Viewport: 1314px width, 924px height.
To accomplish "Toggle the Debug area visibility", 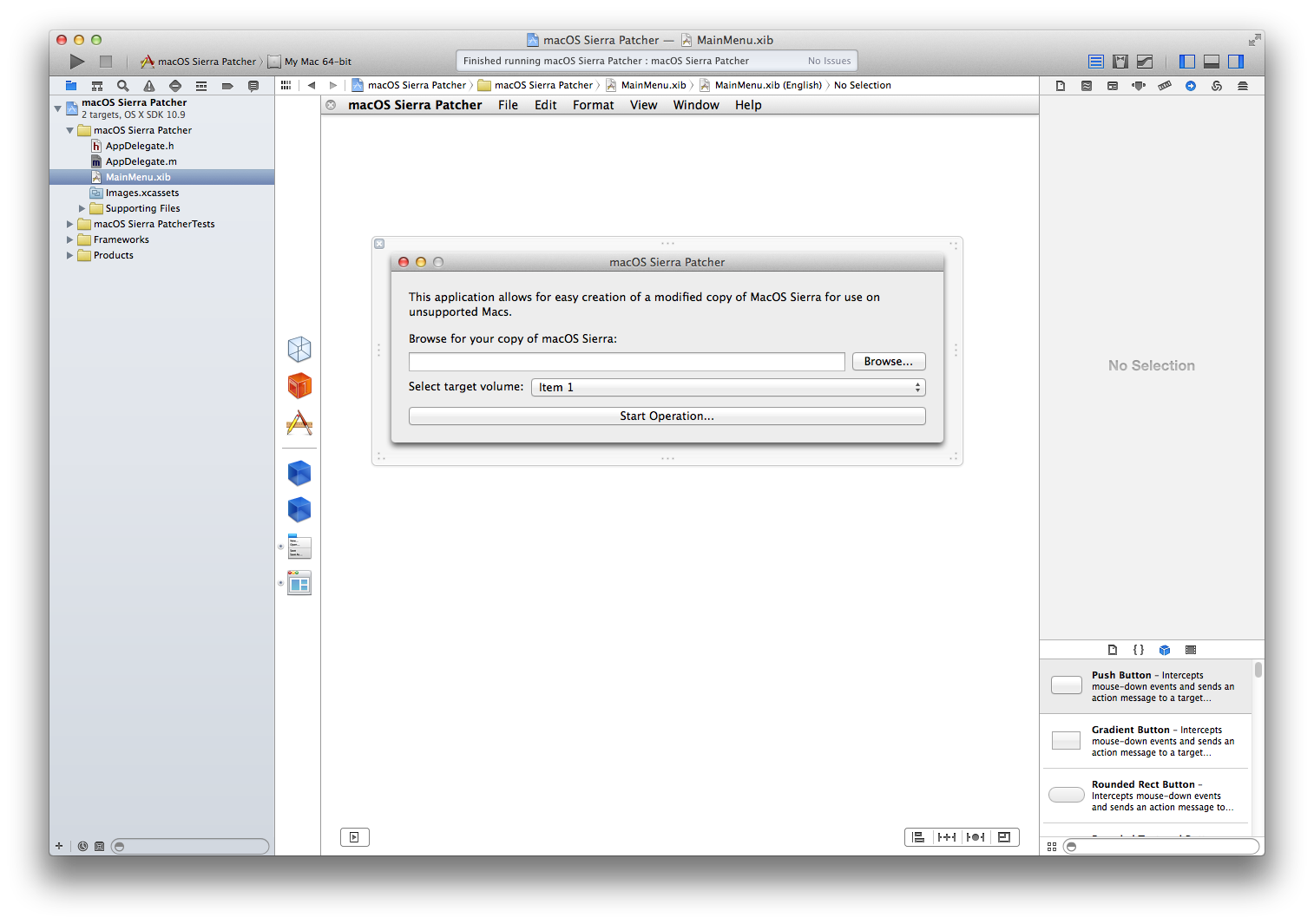I will click(x=1212, y=62).
